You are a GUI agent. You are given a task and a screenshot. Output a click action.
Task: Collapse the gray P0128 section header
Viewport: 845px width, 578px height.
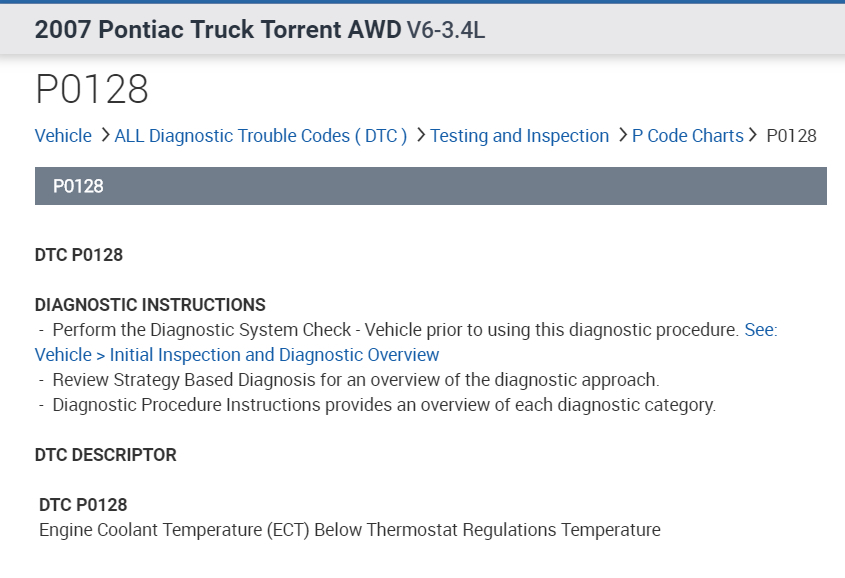click(x=430, y=186)
